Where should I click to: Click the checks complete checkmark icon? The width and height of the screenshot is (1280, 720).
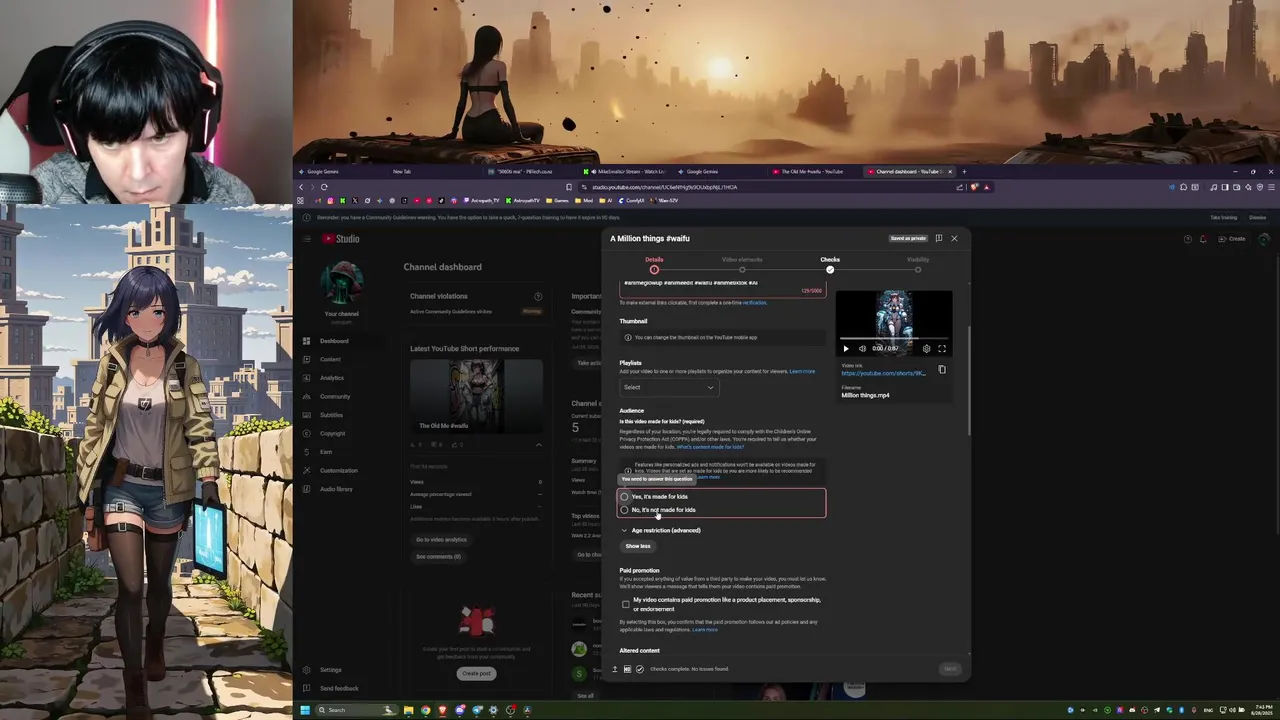[x=640, y=669]
